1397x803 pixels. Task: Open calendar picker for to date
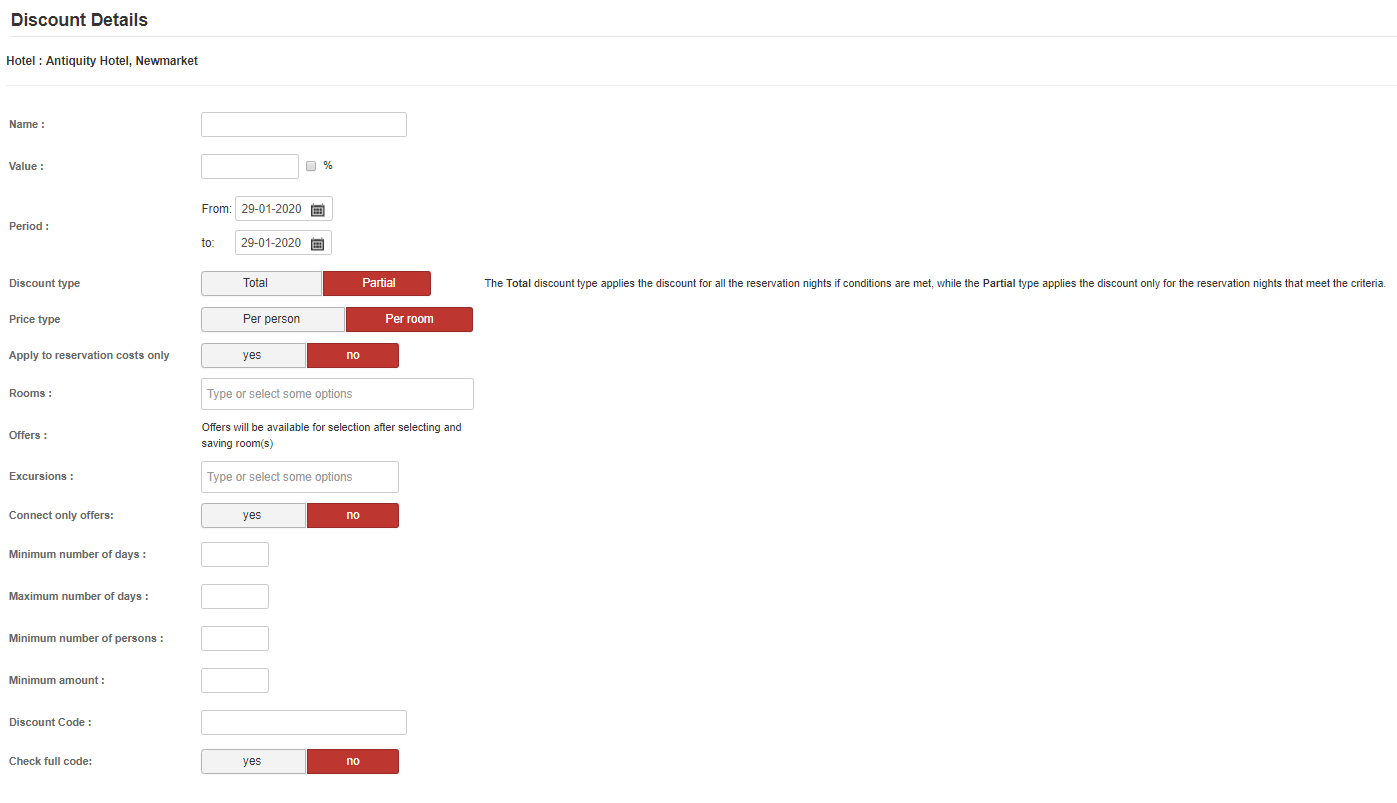(x=318, y=243)
